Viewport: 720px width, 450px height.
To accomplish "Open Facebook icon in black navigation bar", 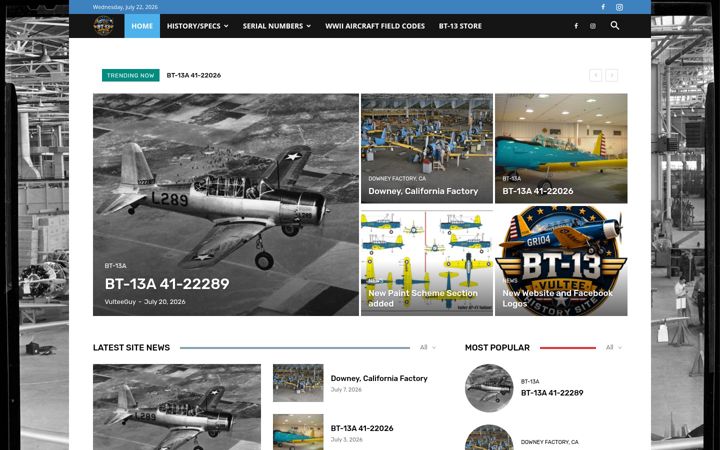I will [x=576, y=26].
